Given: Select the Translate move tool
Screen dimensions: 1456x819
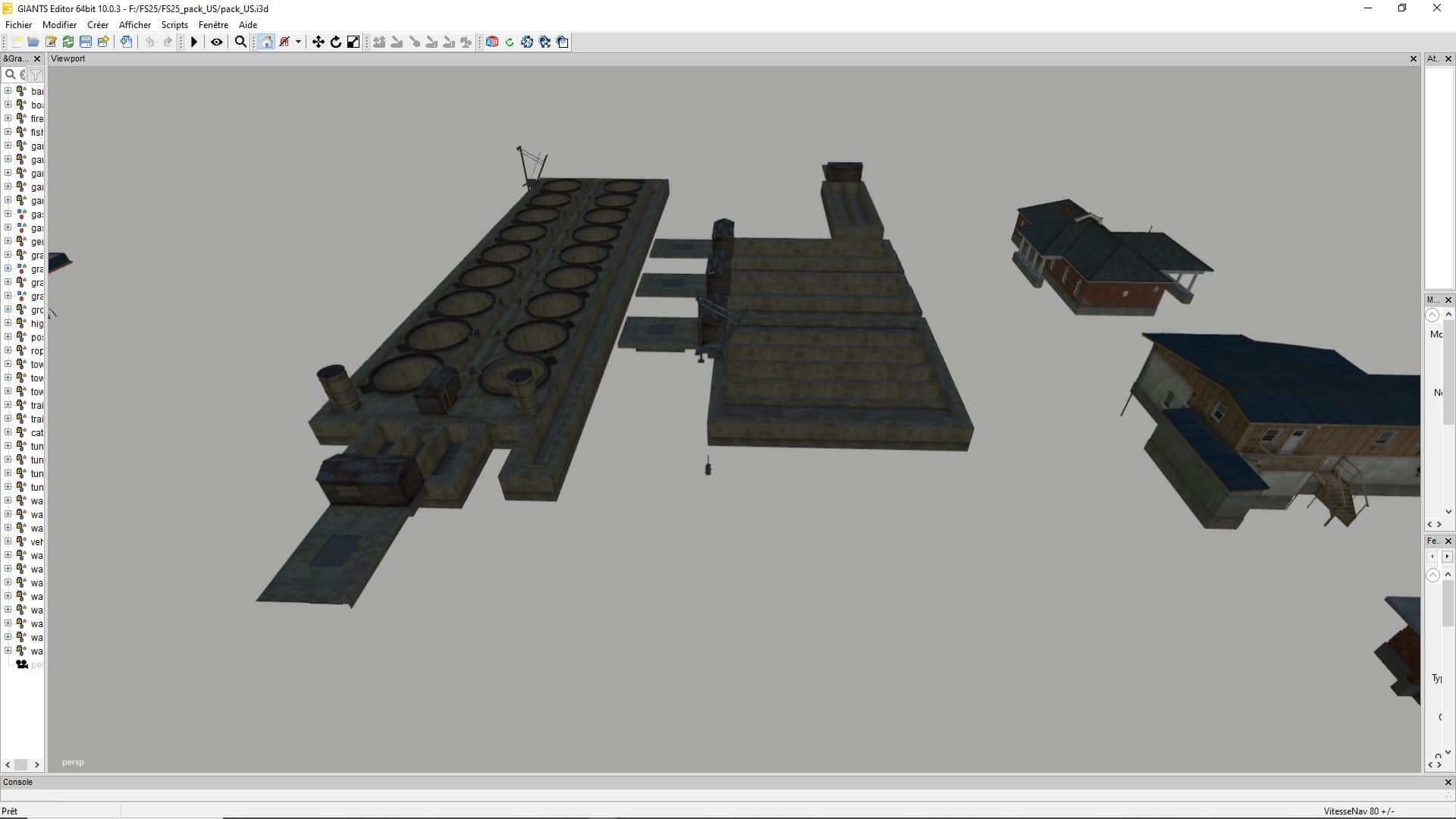Looking at the screenshot, I should (x=318, y=42).
